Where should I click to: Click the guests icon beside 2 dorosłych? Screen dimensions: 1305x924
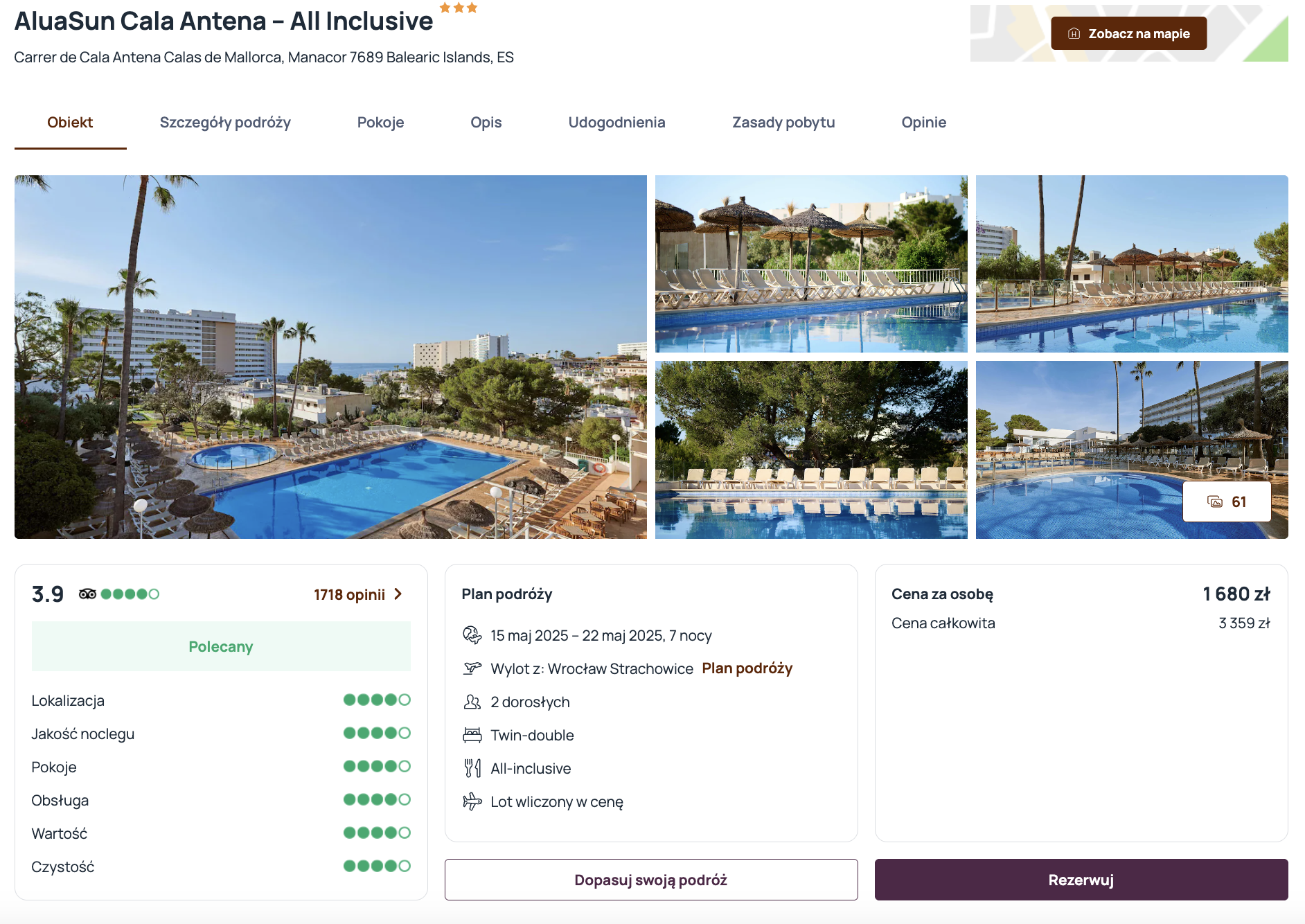[472, 702]
